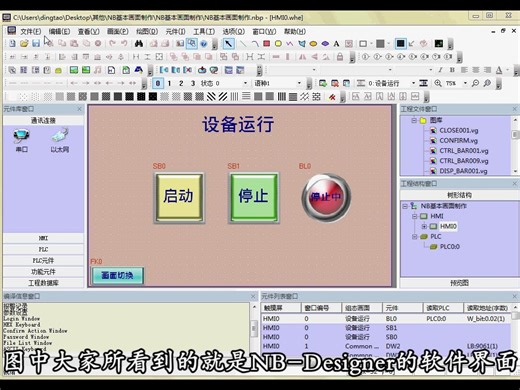Select the purple diamond shape tool
The height and width of the screenshot is (390, 520).
325,44
